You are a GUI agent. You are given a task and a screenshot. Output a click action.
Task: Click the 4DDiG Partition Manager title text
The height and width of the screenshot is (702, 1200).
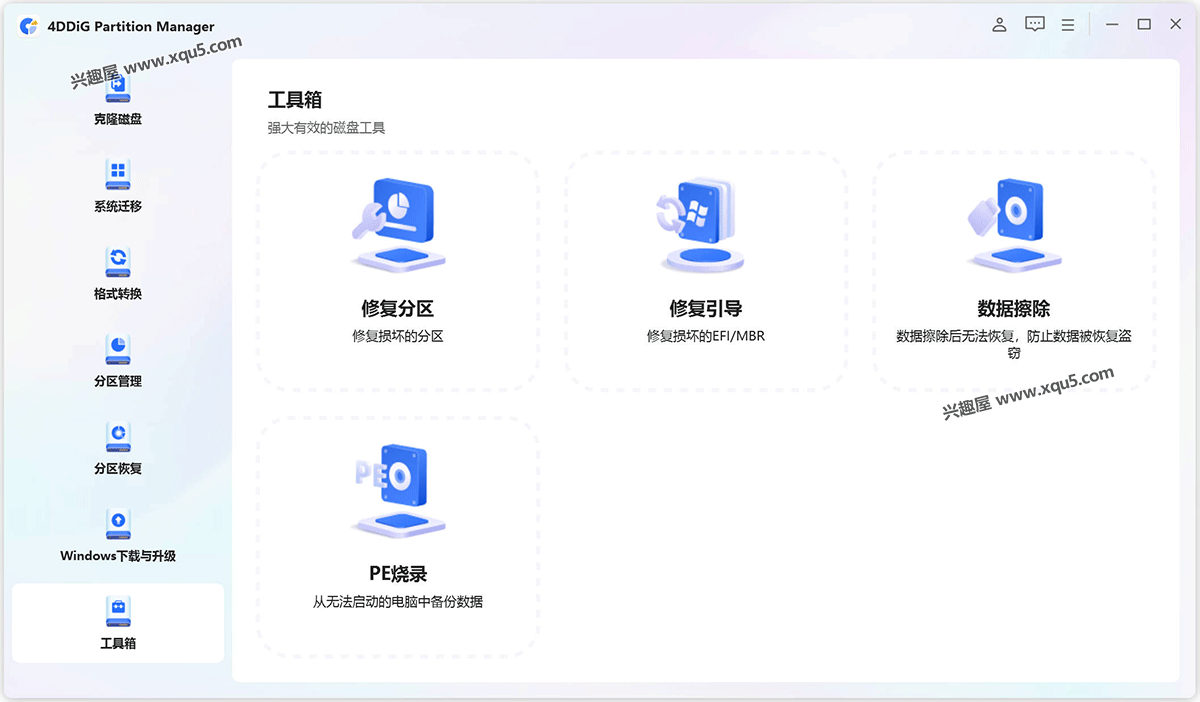point(131,27)
